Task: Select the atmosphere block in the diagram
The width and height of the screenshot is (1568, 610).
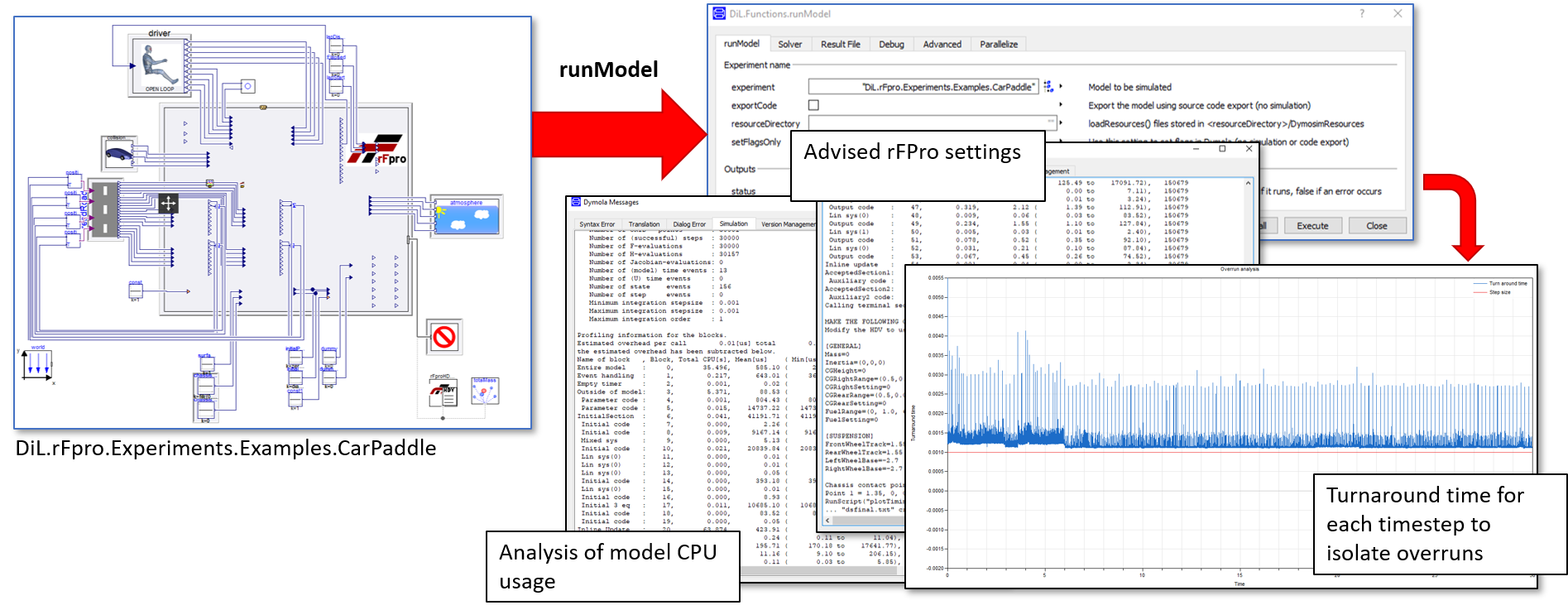Action: [x=466, y=215]
